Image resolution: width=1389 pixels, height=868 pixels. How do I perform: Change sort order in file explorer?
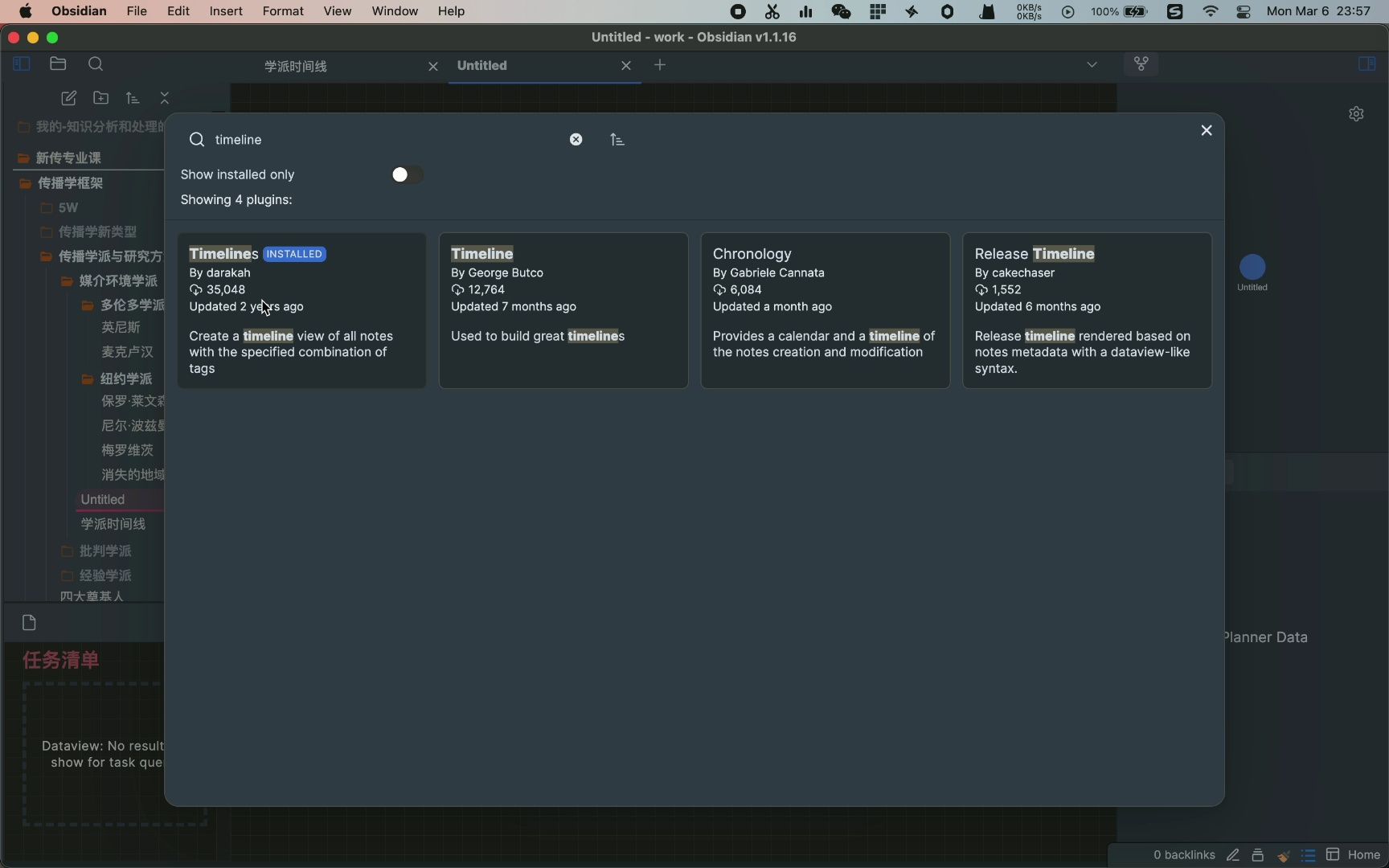click(x=133, y=98)
